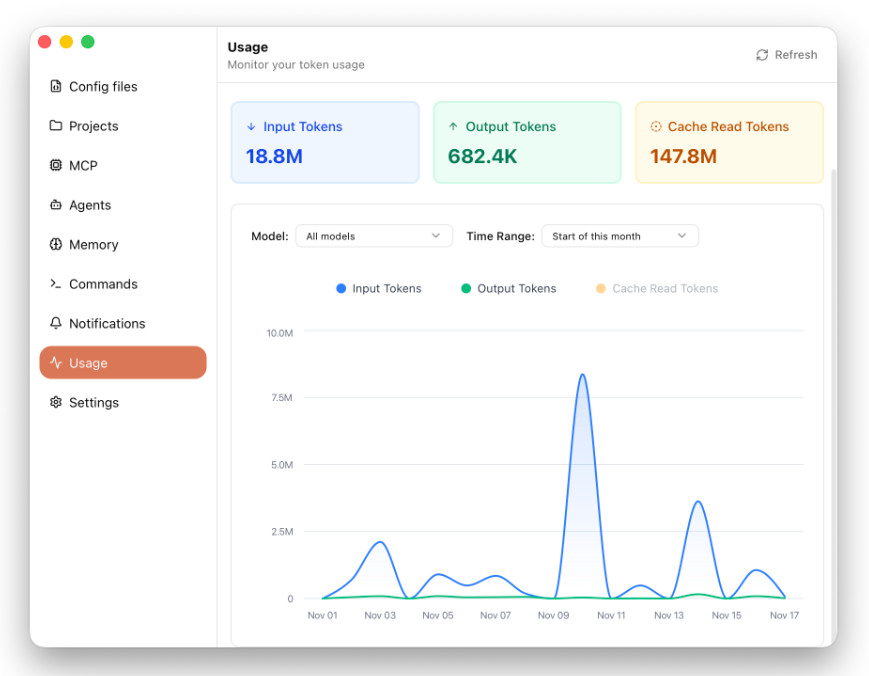Click the Input Tokens down-arrow icon
This screenshot has height=676, width=869.
tap(251, 126)
